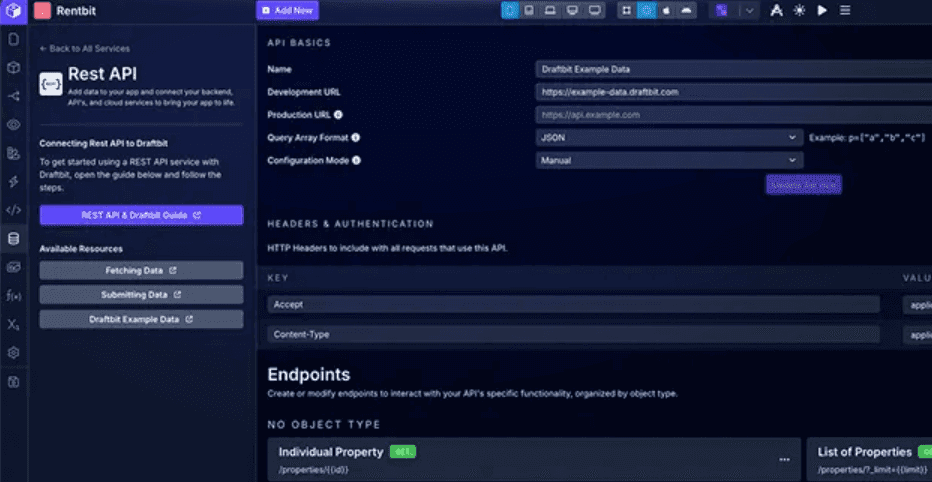The height and width of the screenshot is (482, 932).
Task: Click the Endpoints heading
Action: point(308,374)
